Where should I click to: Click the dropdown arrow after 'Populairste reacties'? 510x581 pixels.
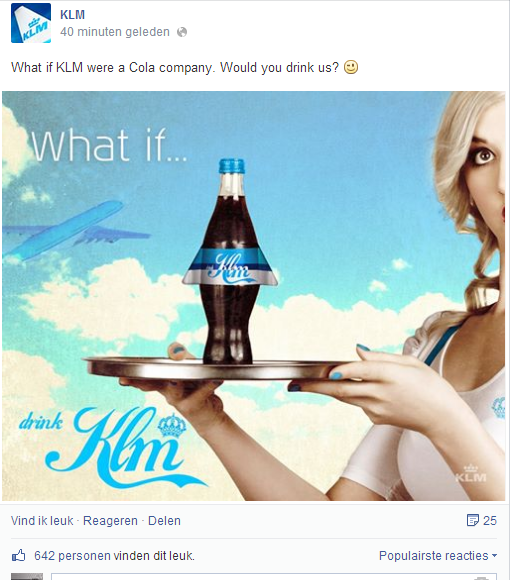494,556
